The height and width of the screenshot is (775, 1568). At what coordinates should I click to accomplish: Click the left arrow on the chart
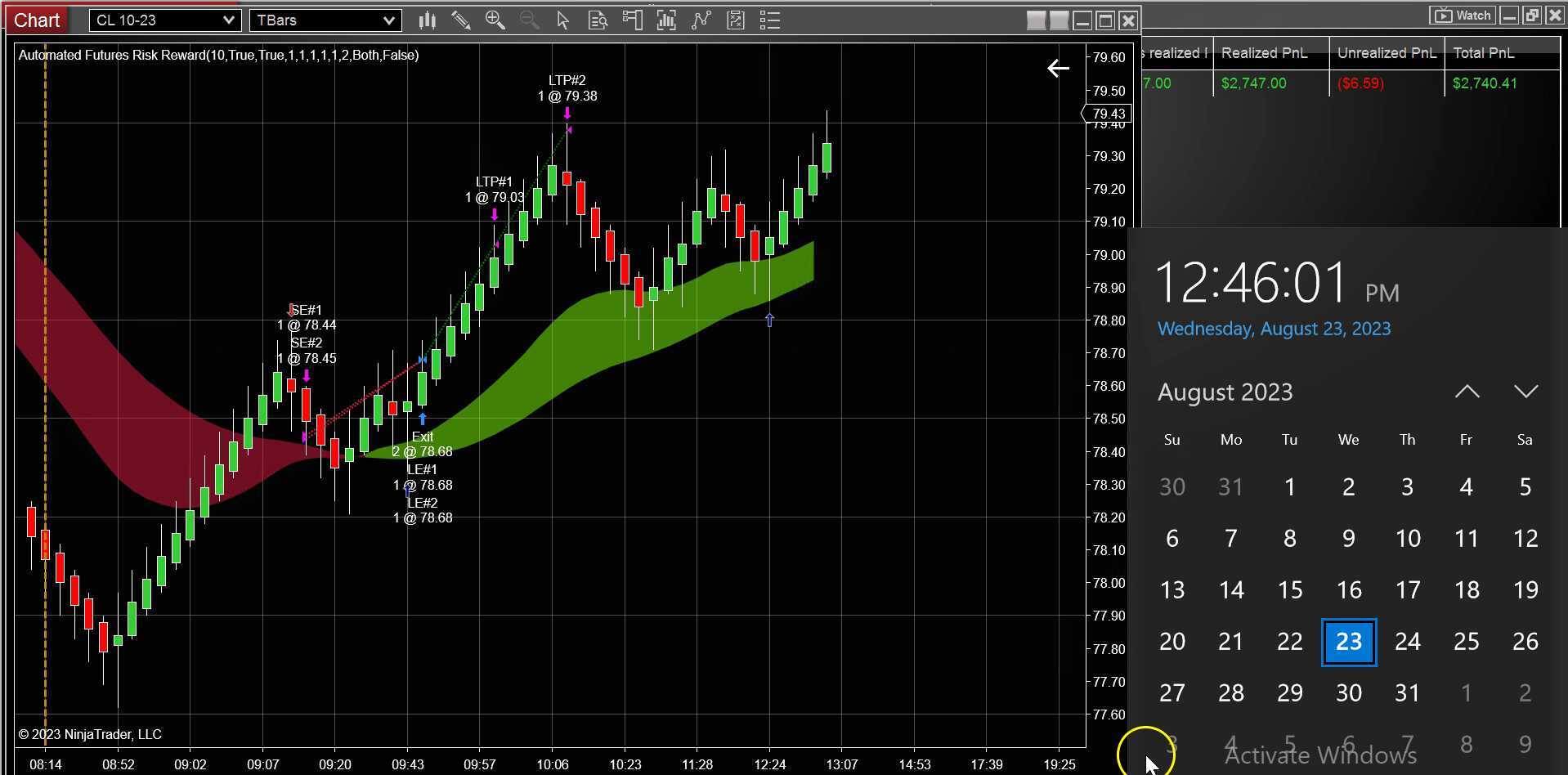(1058, 69)
